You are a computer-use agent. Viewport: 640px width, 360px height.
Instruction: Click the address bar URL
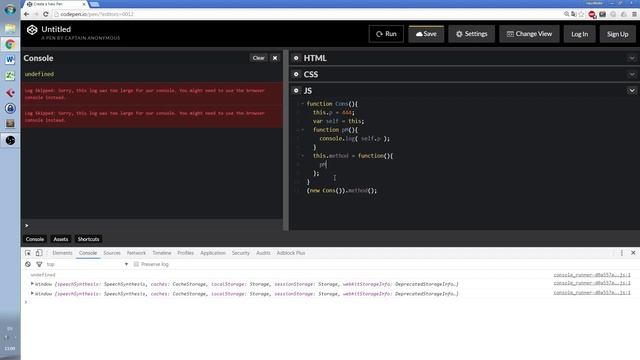point(97,14)
